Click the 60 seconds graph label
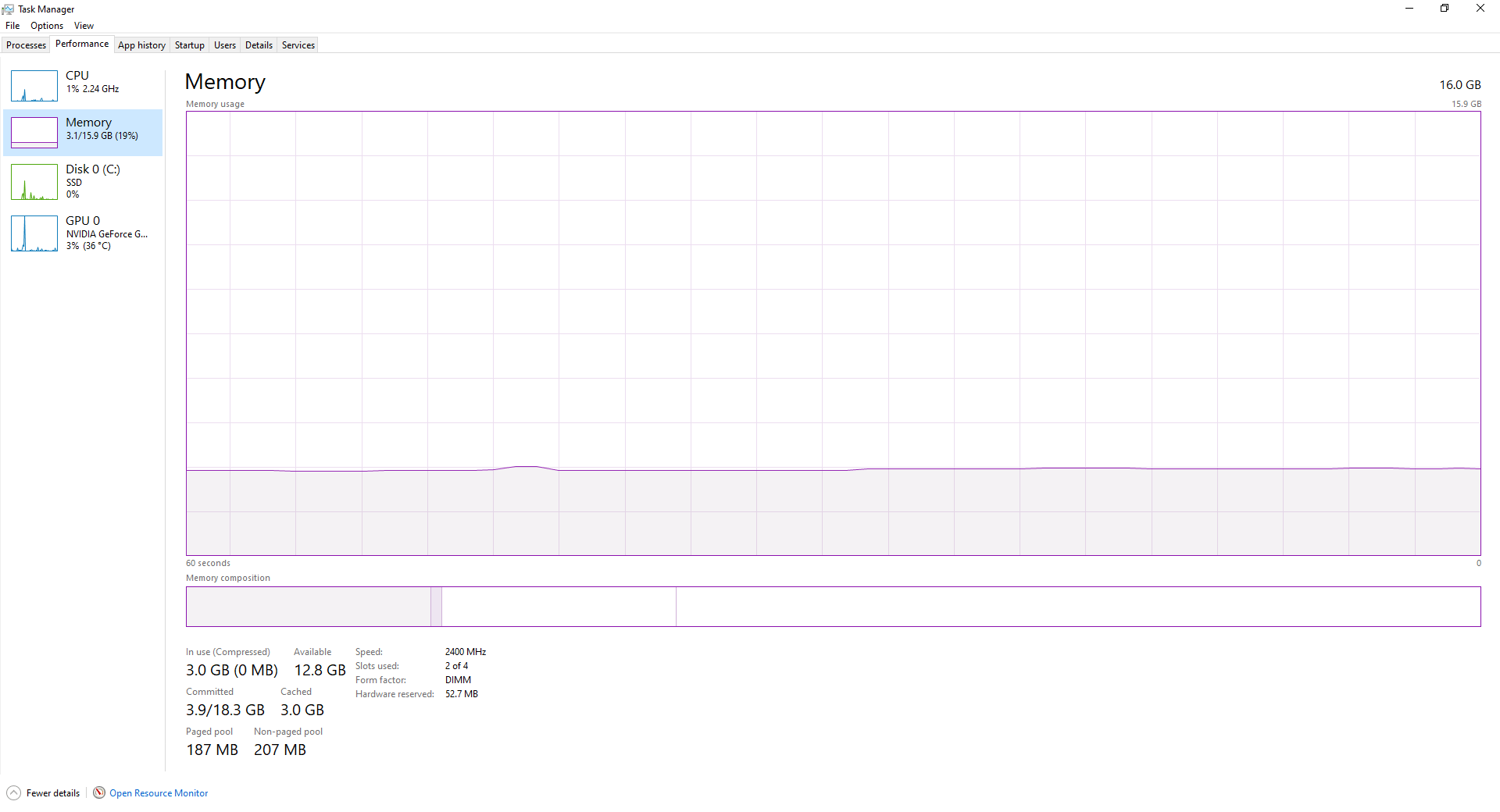Viewport: 1500px width, 812px height. pyautogui.click(x=208, y=563)
